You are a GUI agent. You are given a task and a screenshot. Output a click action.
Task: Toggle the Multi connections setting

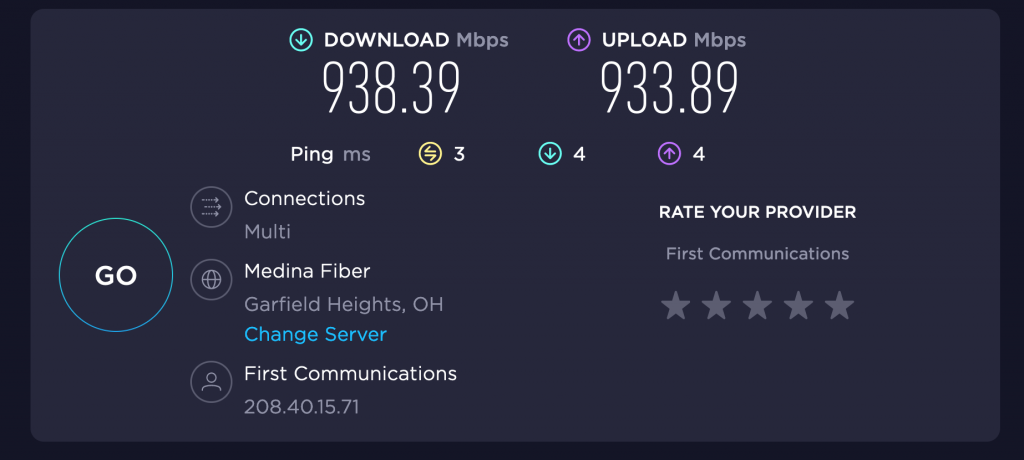[267, 231]
